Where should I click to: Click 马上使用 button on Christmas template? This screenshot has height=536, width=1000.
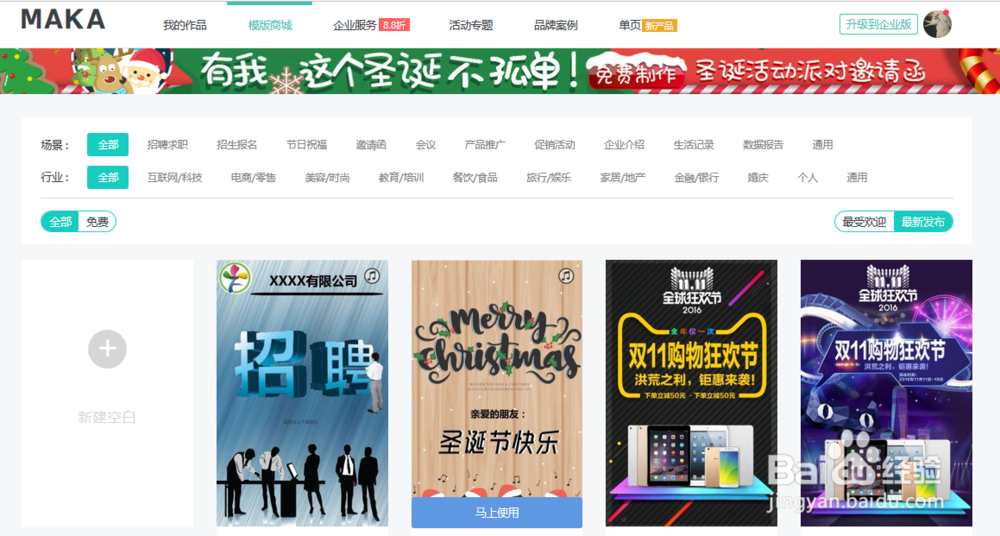(497, 512)
